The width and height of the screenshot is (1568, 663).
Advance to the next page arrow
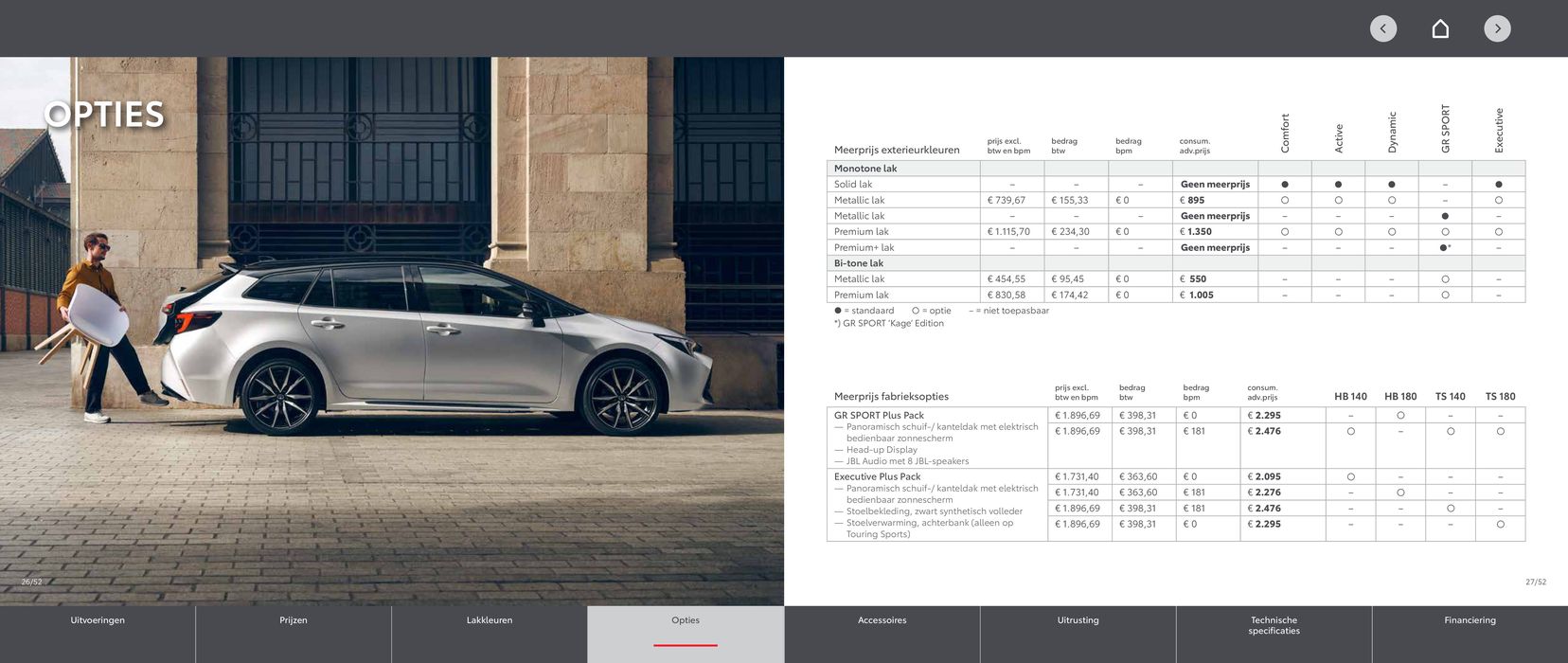[1497, 28]
